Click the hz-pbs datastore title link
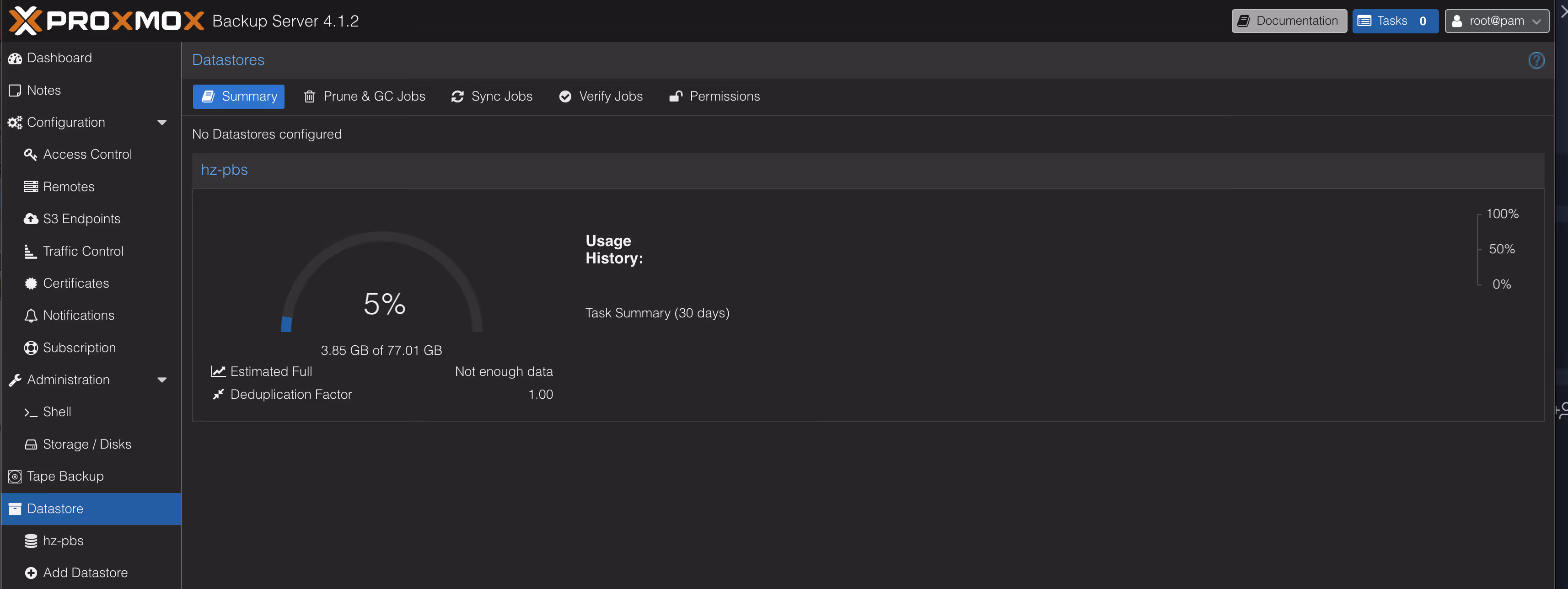Image resolution: width=1568 pixels, height=589 pixels. 224,170
